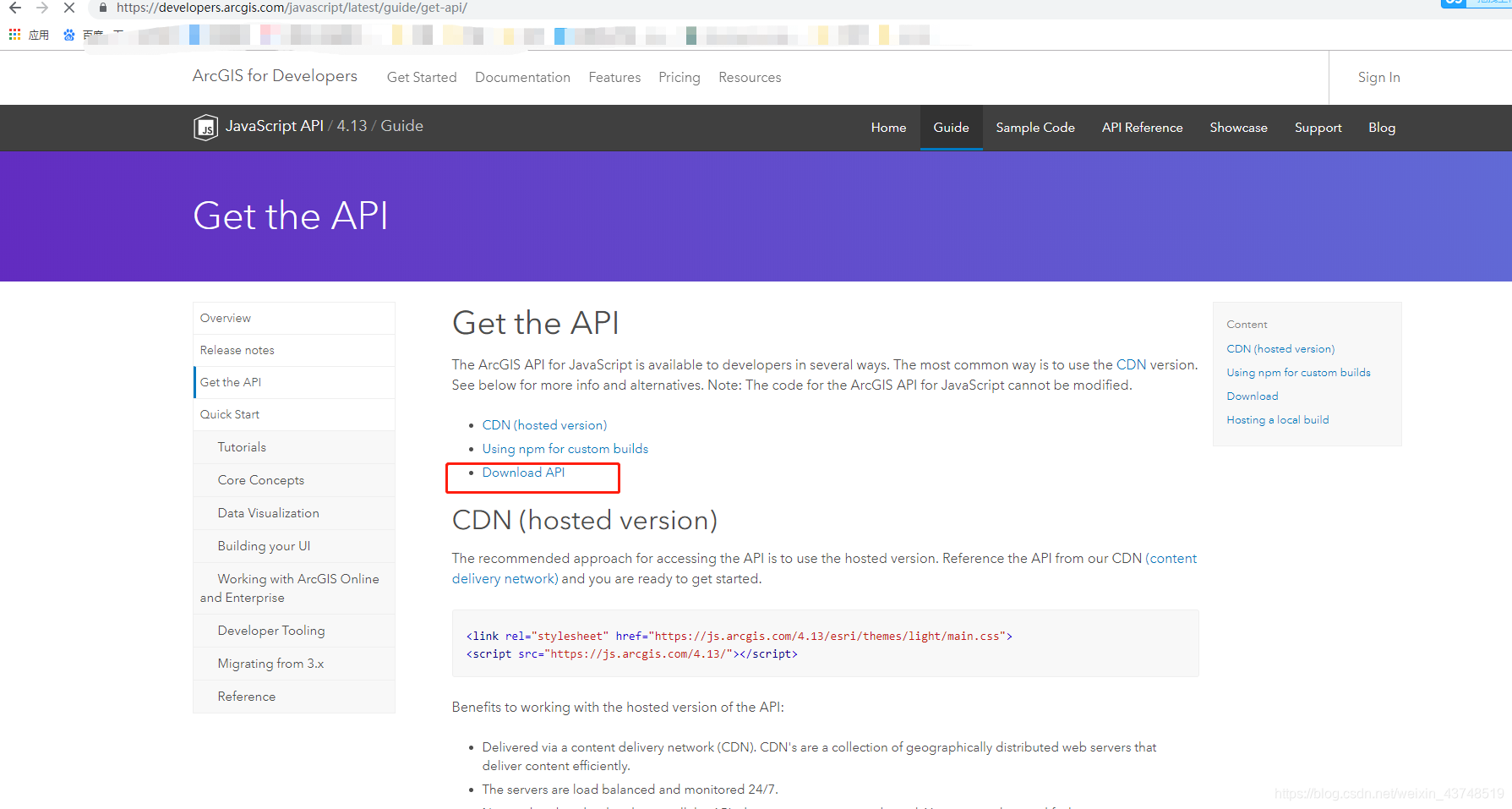1512x809 pixels.
Task: Switch to the Sample Code tab
Action: coord(1035,128)
